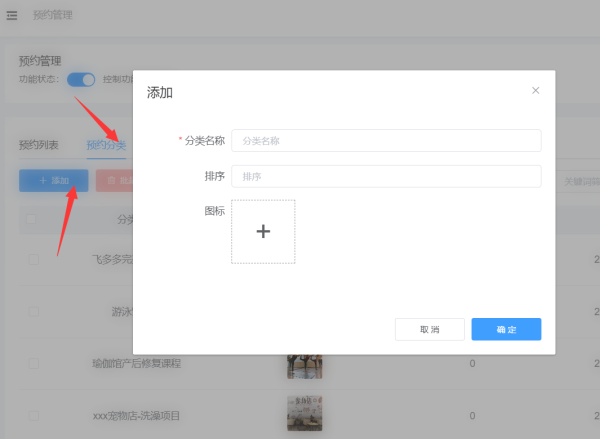The width and height of the screenshot is (600, 439).
Task: Close the 添加 dialog with the X icon
Action: pos(535,90)
